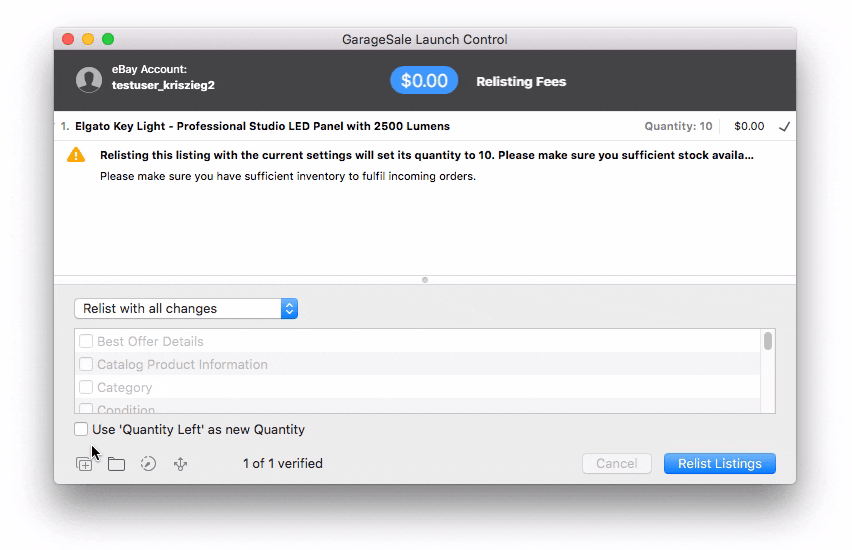Enable 'Use Quantity Left as new Quantity' checkbox

click(81, 430)
